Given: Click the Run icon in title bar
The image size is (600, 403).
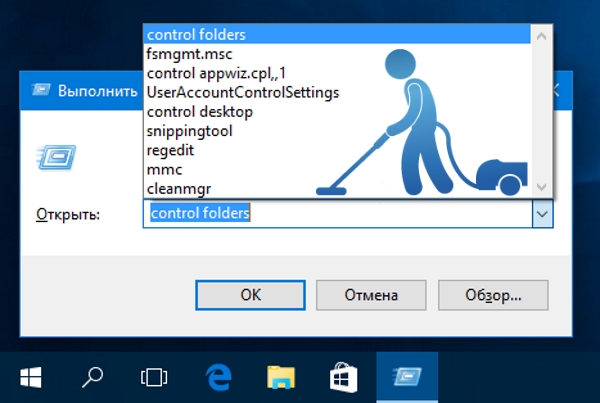Looking at the screenshot, I should [x=38, y=90].
